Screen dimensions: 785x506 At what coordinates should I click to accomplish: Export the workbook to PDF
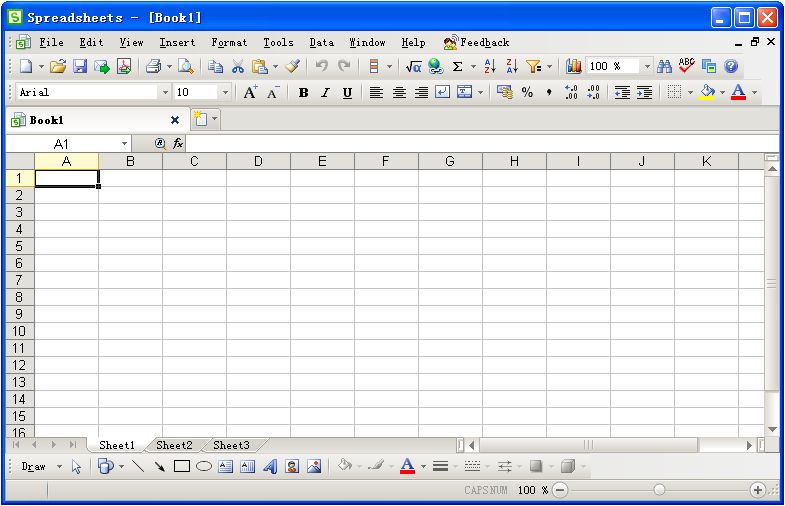124,66
